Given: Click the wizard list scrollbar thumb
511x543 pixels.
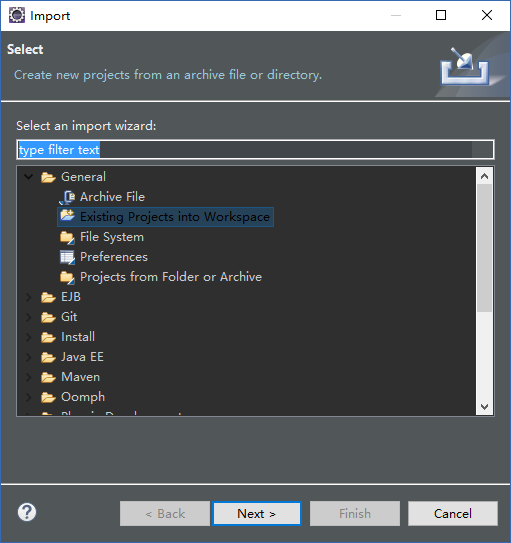Looking at the screenshot, I should tap(484, 248).
